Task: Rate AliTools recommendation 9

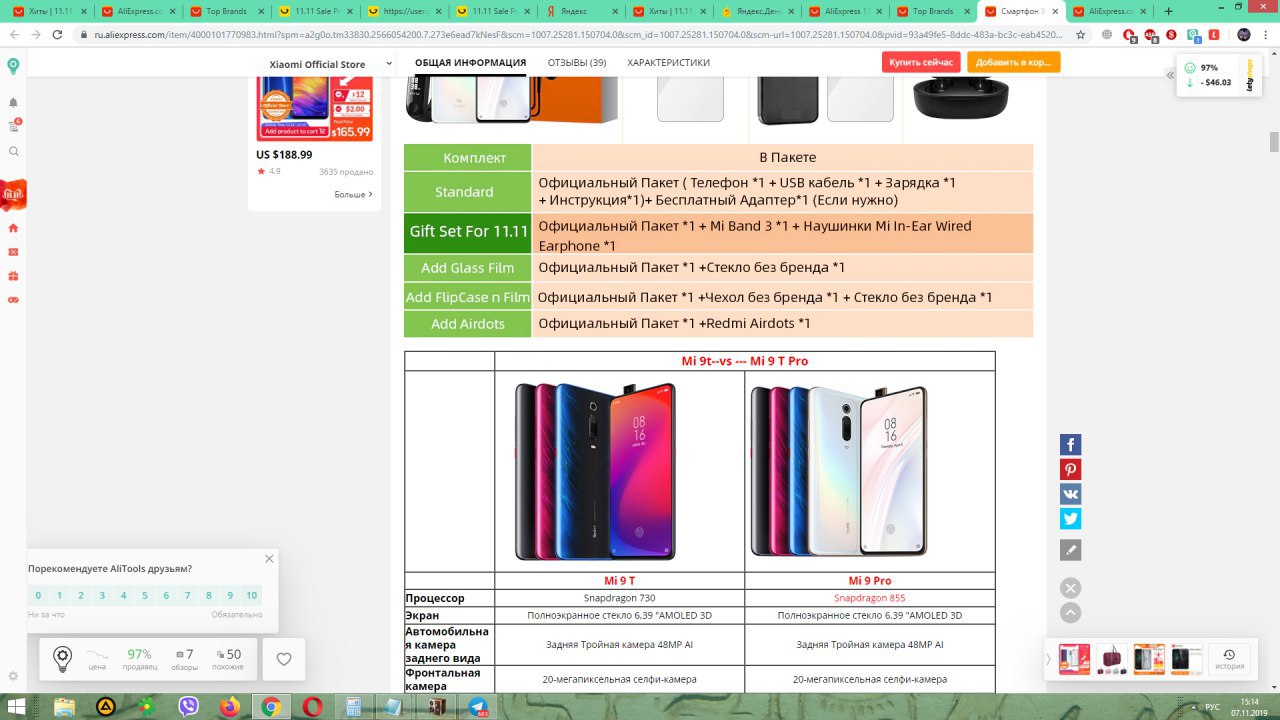Action: tap(230, 595)
